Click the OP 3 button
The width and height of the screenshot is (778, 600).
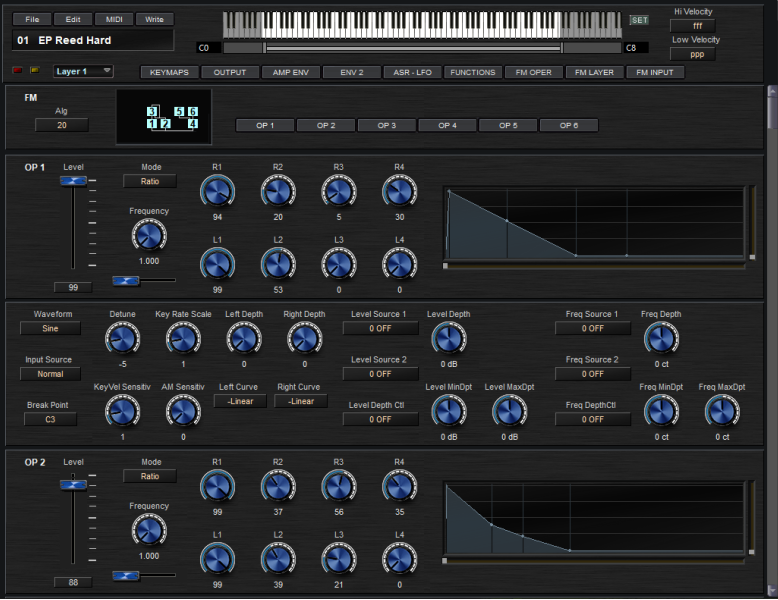(387, 125)
